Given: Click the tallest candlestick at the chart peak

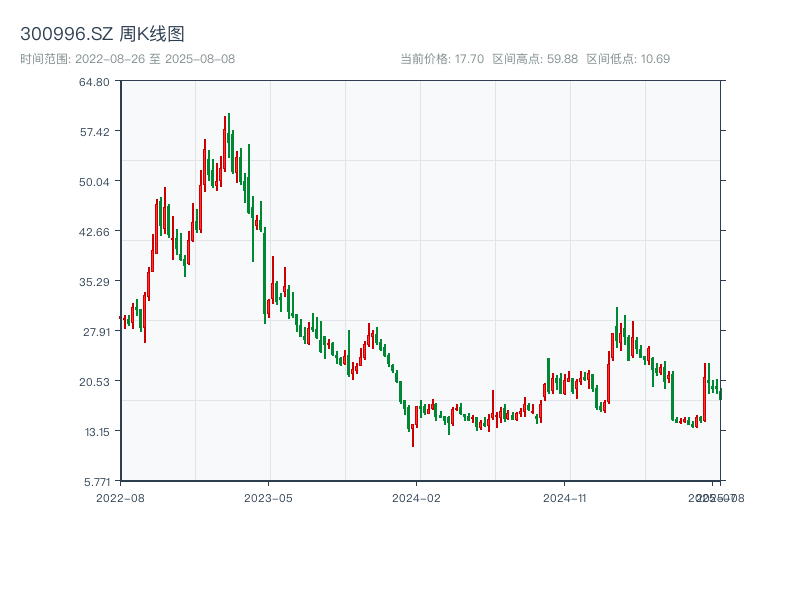Looking at the screenshot, I should pos(229,135).
